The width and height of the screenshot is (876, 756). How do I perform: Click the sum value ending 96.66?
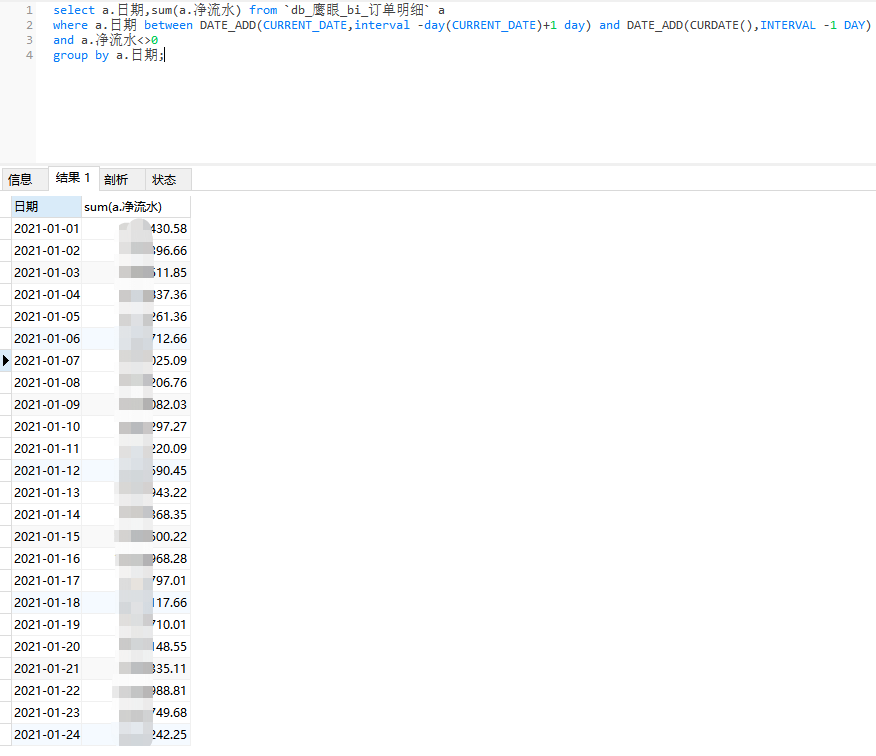(136, 250)
